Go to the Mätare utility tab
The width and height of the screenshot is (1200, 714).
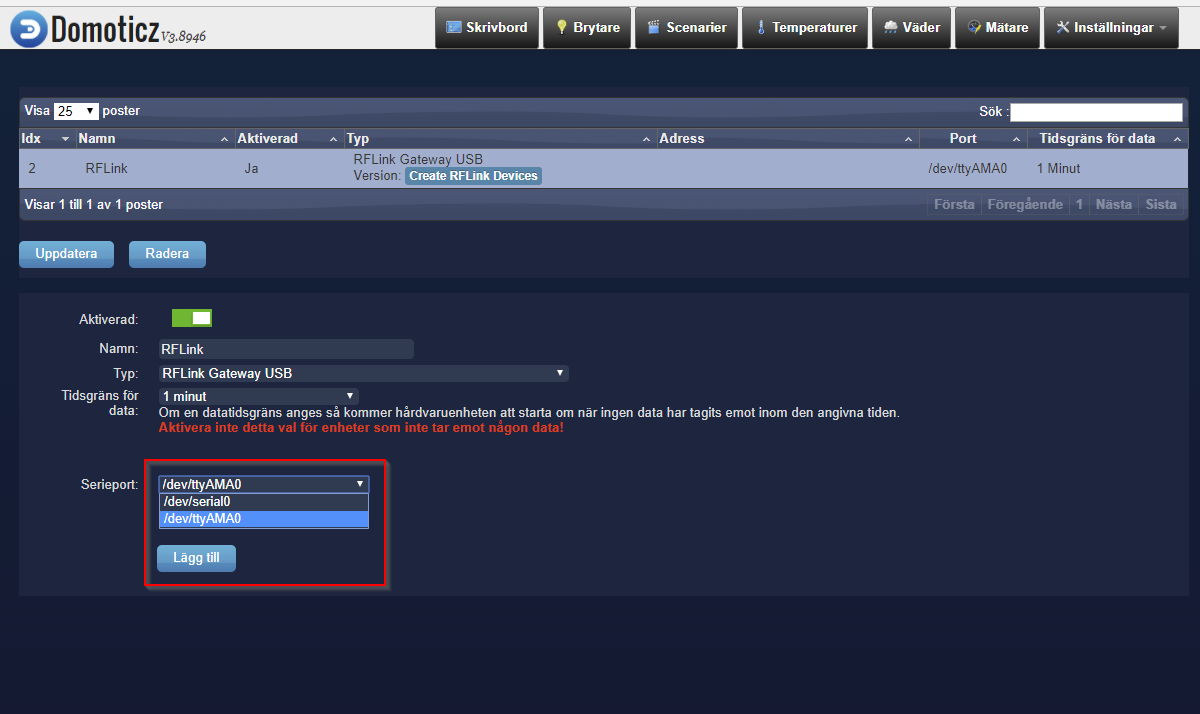coord(997,28)
